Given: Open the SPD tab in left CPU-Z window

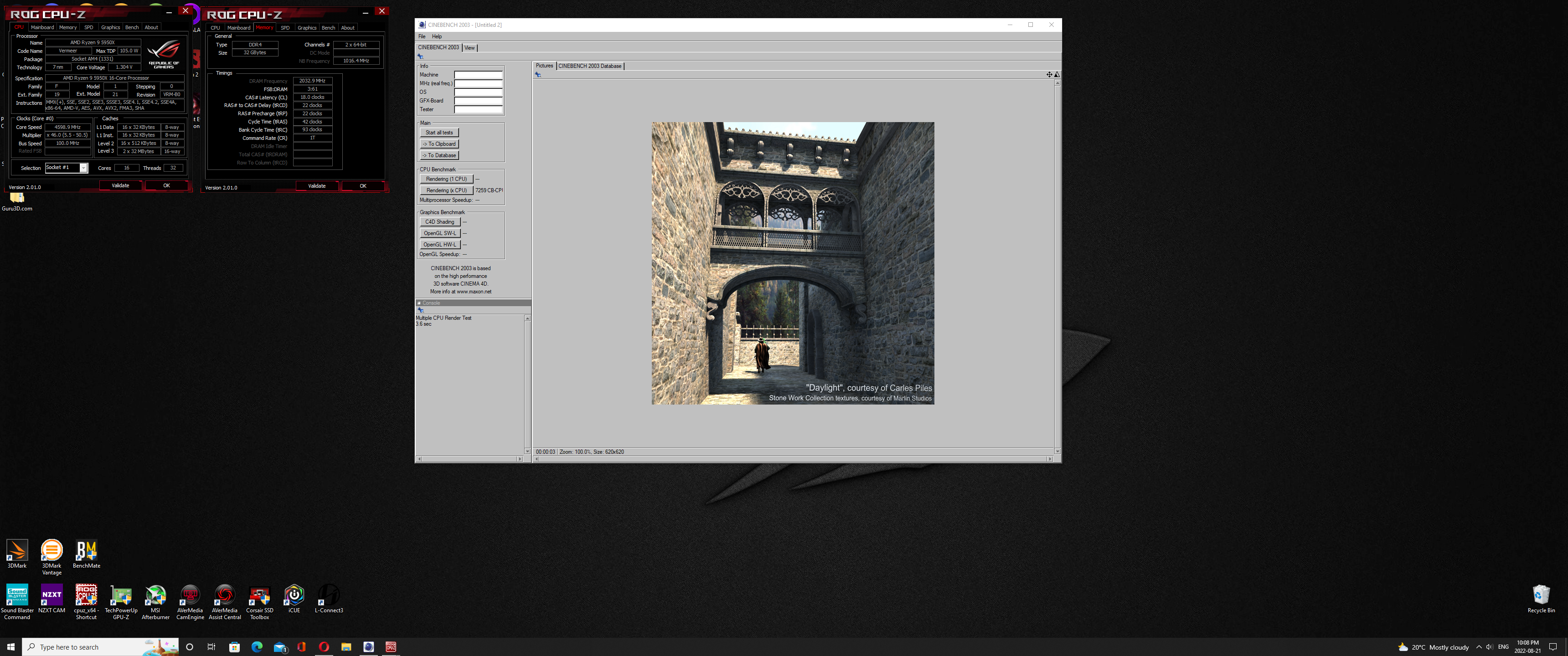Looking at the screenshot, I should click(x=89, y=27).
